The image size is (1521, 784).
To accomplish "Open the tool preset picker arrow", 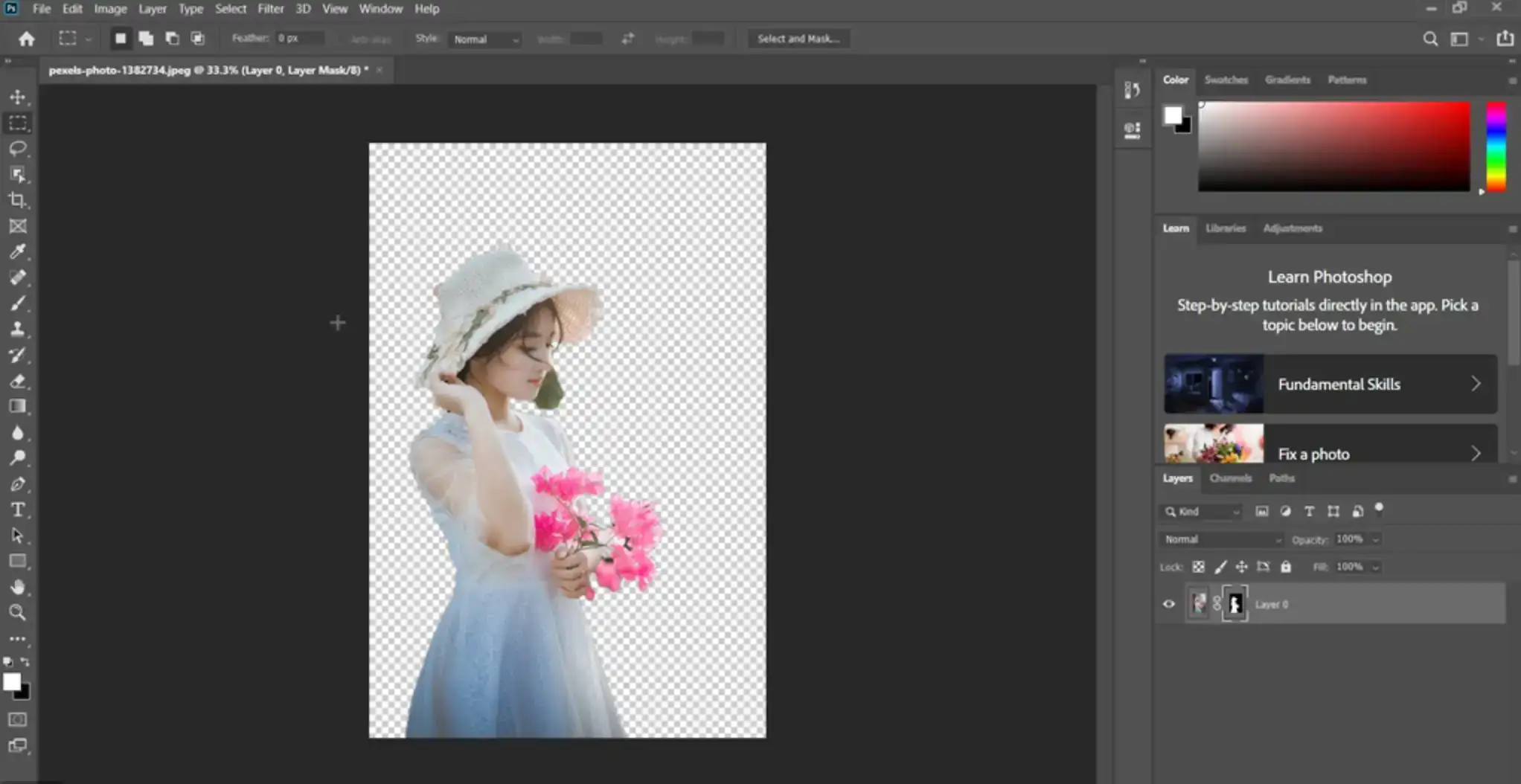I will [89, 39].
